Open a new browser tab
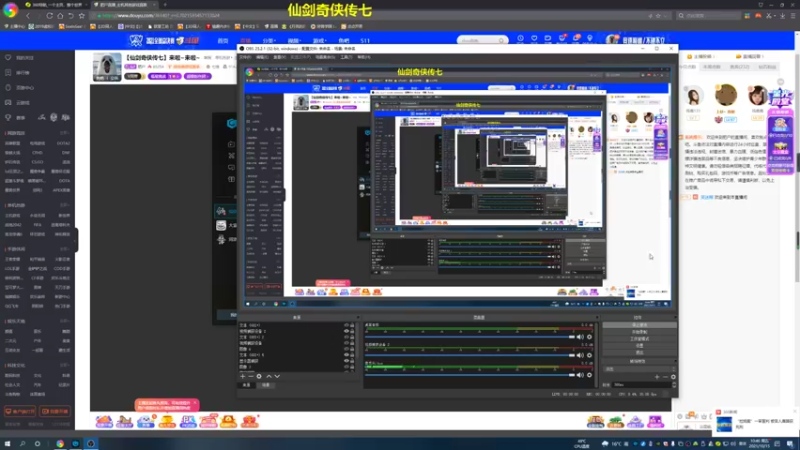Screen dimensions: 800x450 165,5
